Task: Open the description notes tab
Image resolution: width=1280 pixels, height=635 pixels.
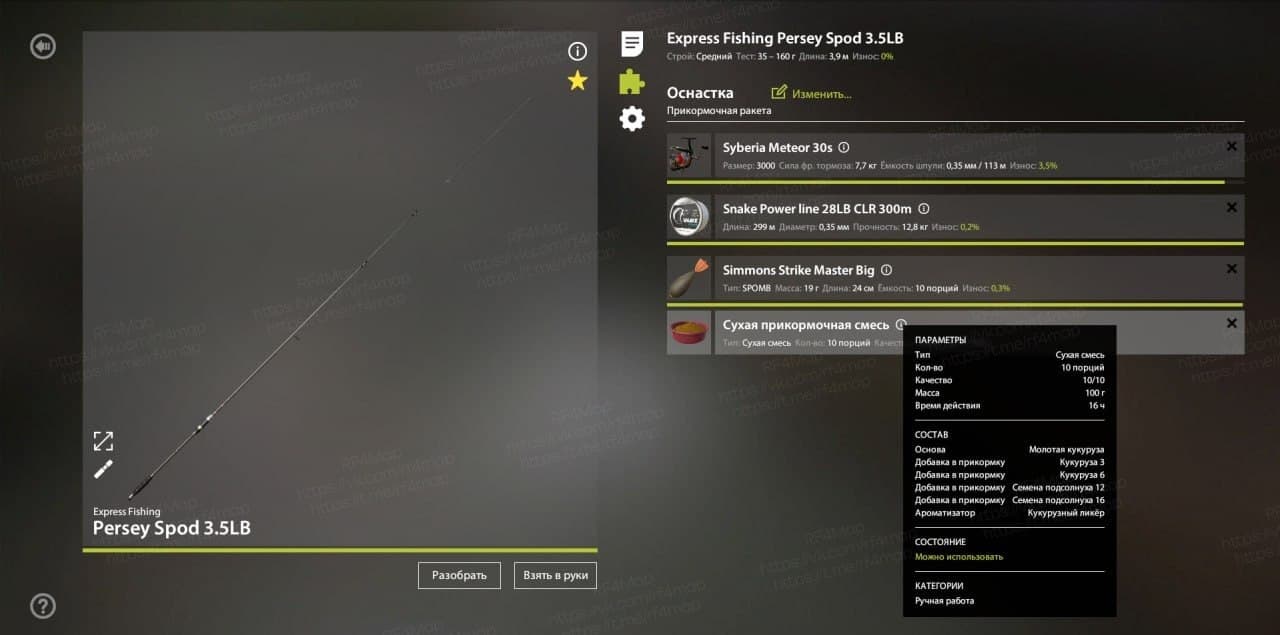Action: (x=632, y=44)
